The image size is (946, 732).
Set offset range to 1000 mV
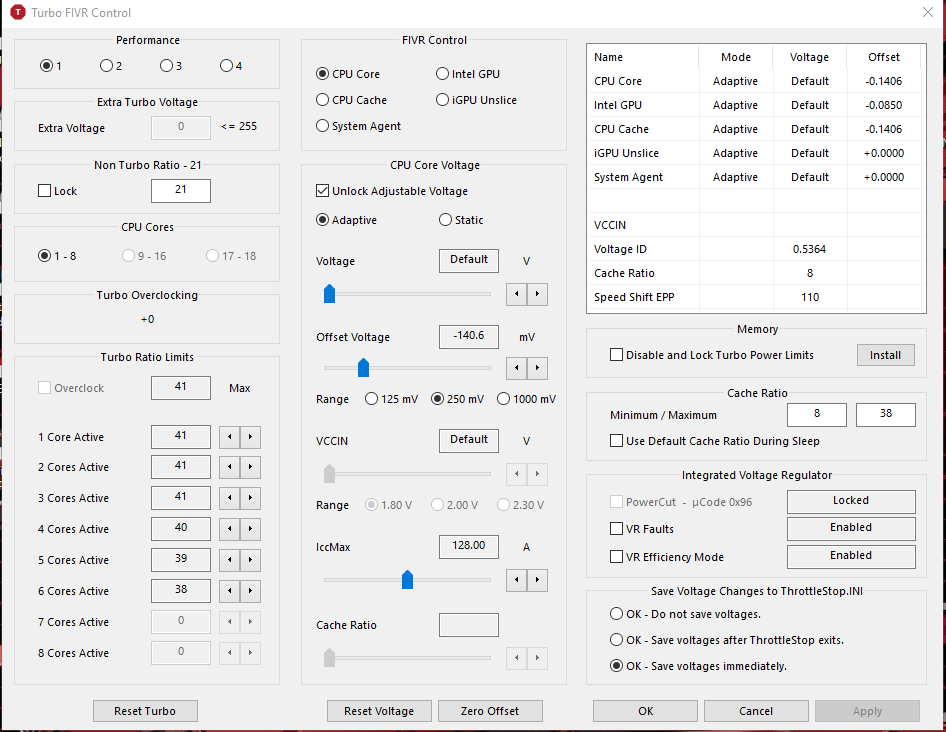click(526, 399)
